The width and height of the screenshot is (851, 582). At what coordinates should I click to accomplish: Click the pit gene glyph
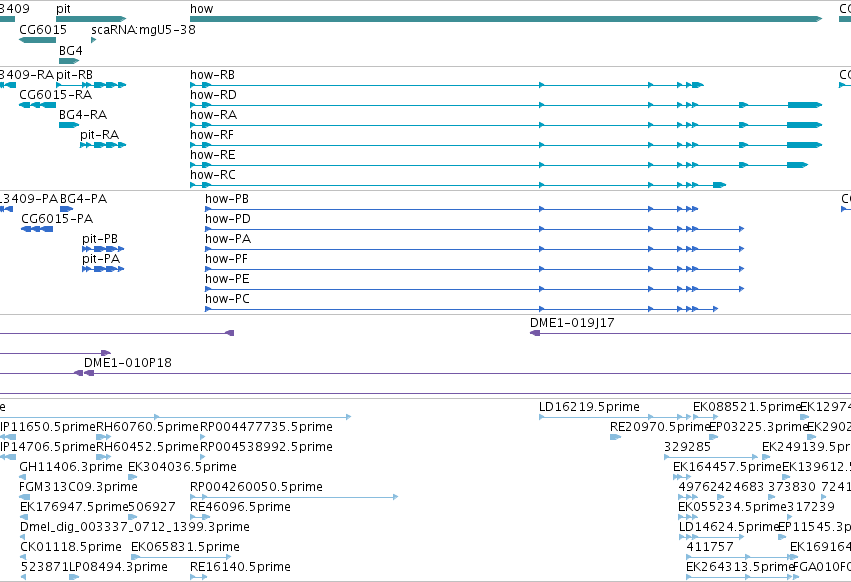[x=91, y=19]
